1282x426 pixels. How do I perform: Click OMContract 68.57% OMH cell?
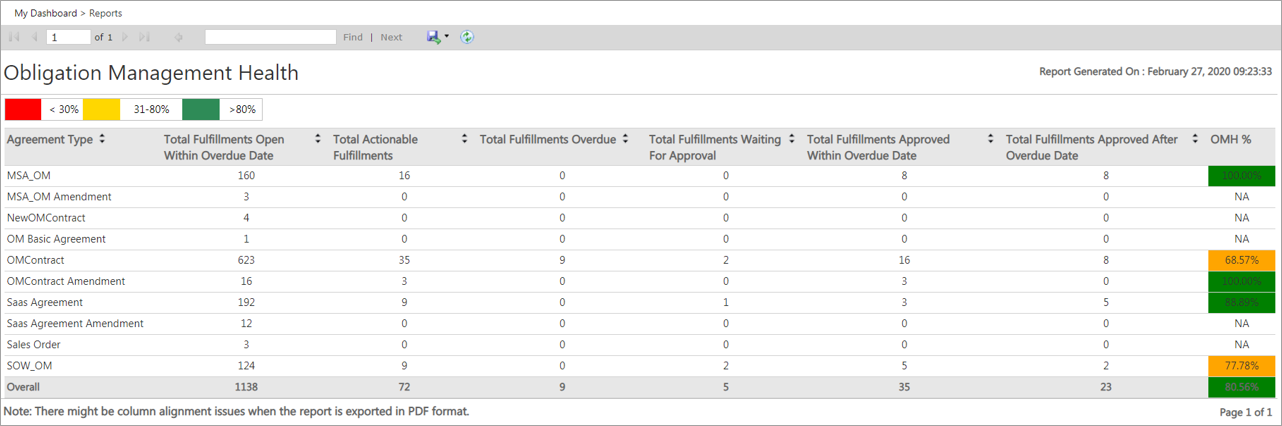[x=1241, y=260]
